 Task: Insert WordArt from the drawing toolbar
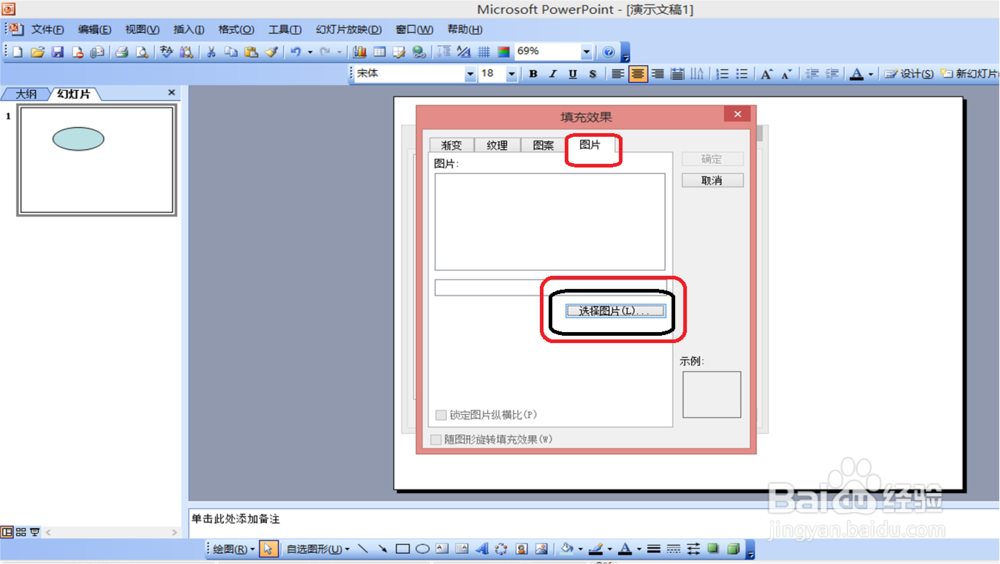pyautogui.click(x=482, y=549)
